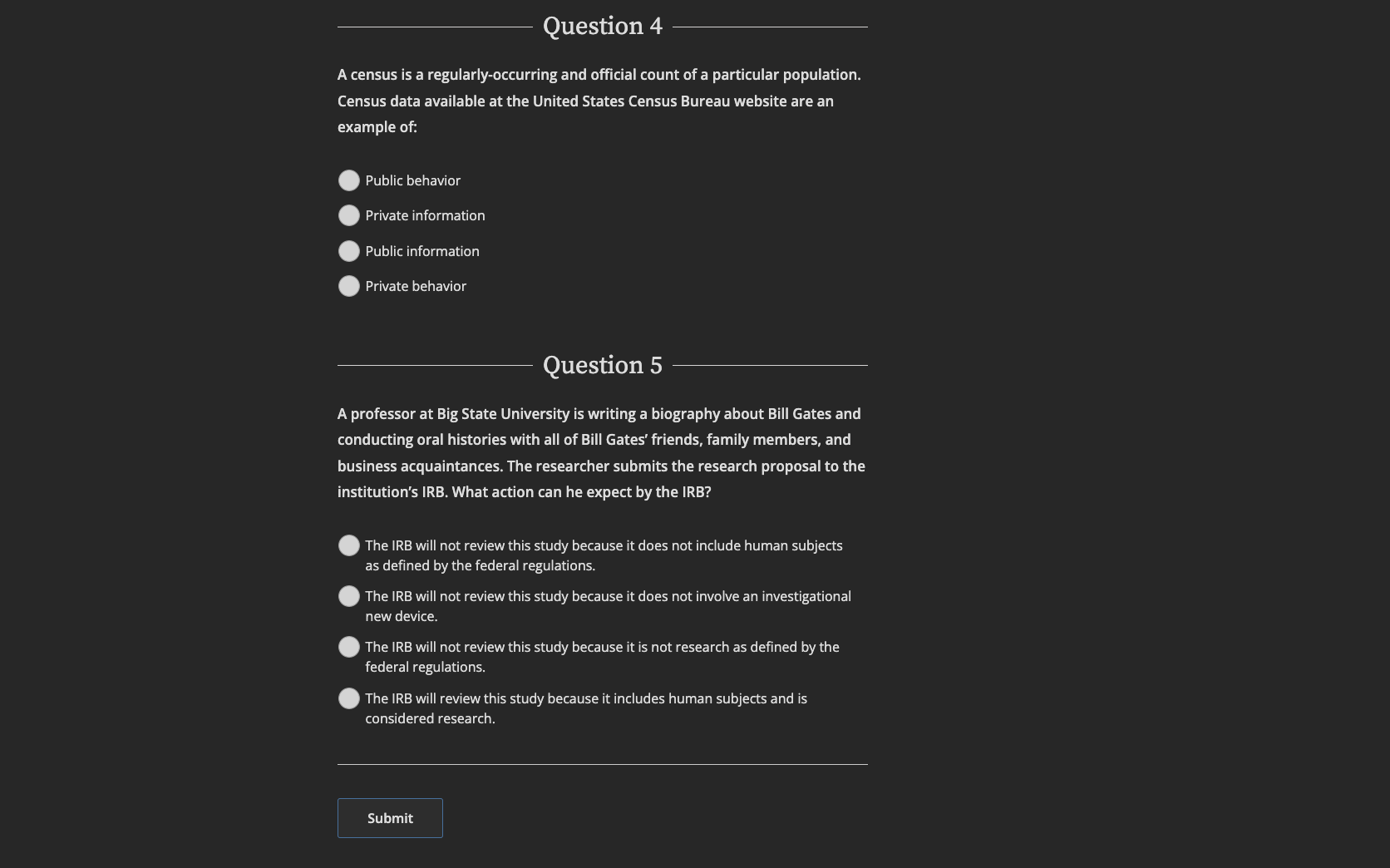Click the Question 4 census description text
Image resolution: width=1390 pixels, height=868 pixels.
tap(599, 100)
